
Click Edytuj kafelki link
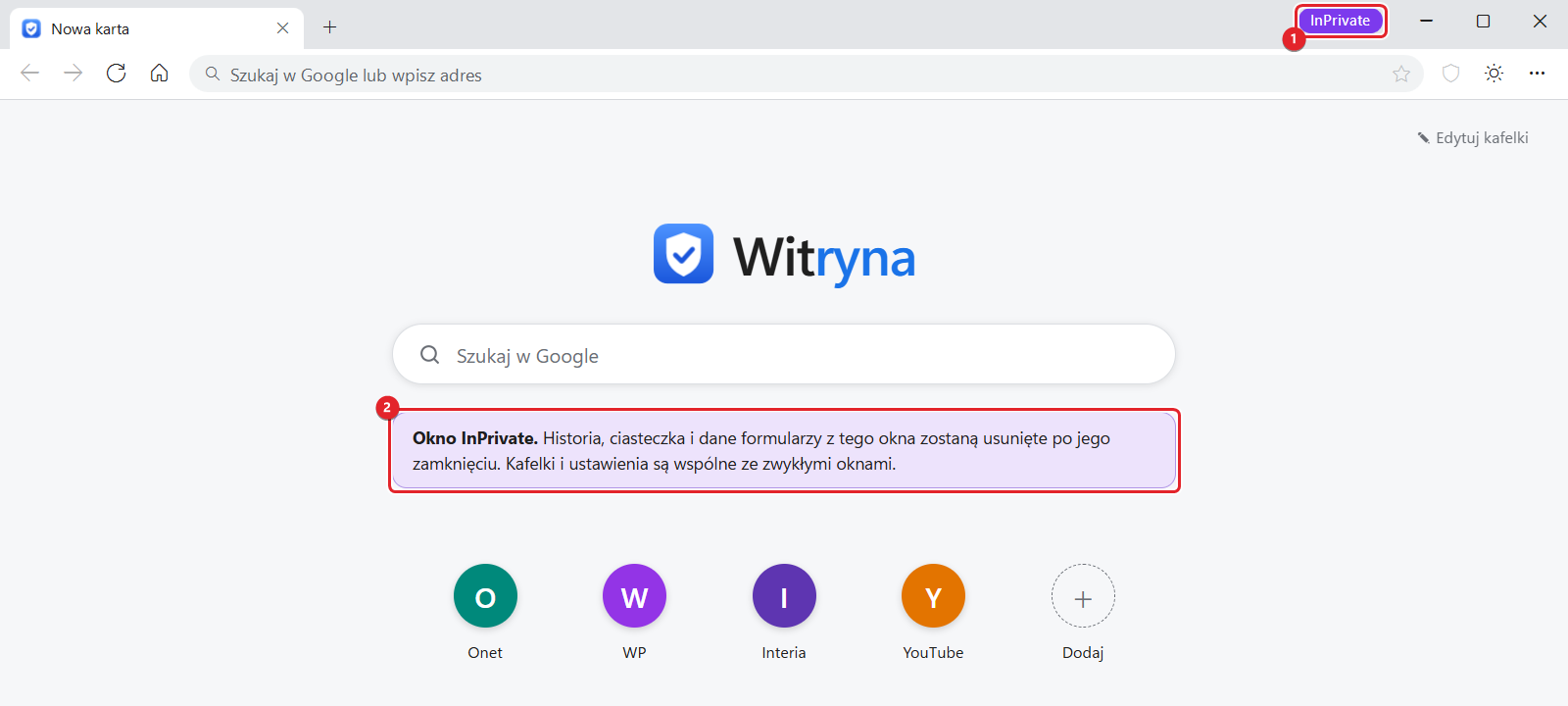[x=1472, y=138]
